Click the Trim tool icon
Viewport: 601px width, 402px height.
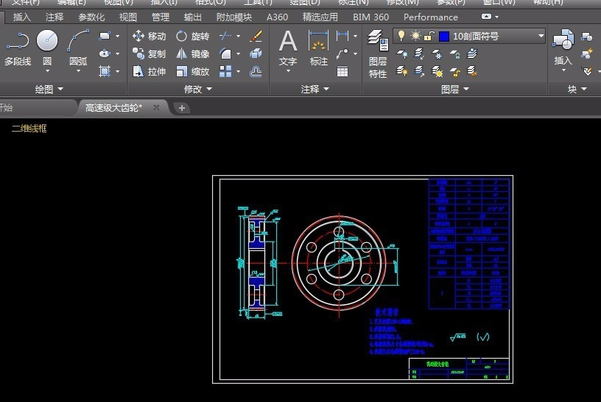pos(225,36)
